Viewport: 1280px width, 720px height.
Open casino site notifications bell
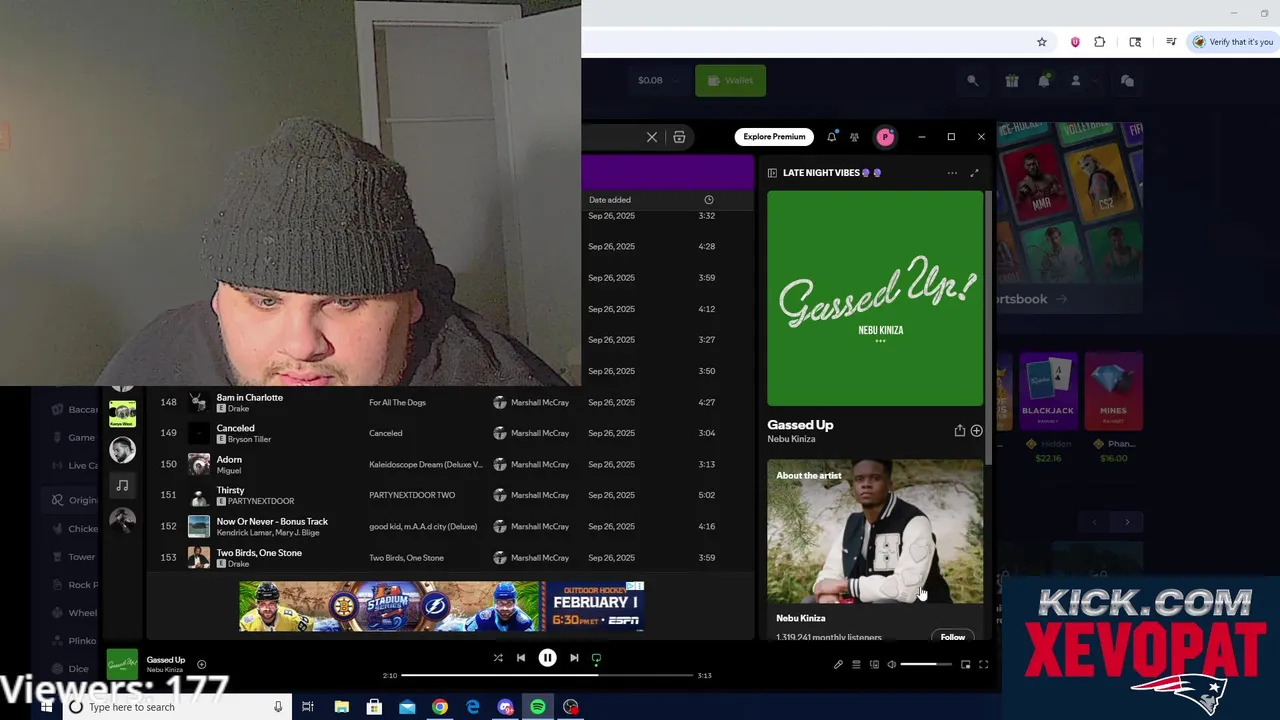tap(1044, 81)
